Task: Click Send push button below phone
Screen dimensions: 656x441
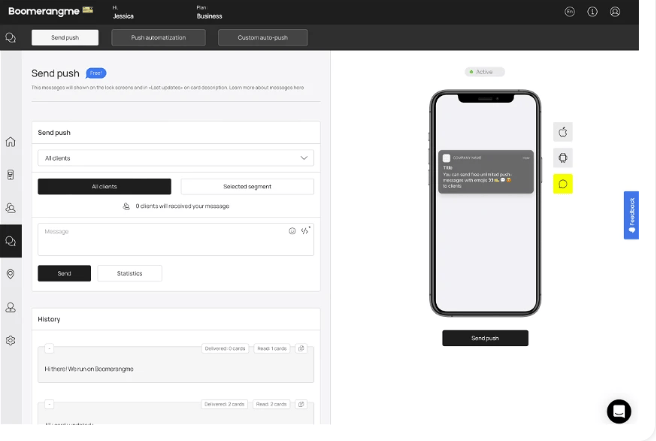Action: pos(485,338)
